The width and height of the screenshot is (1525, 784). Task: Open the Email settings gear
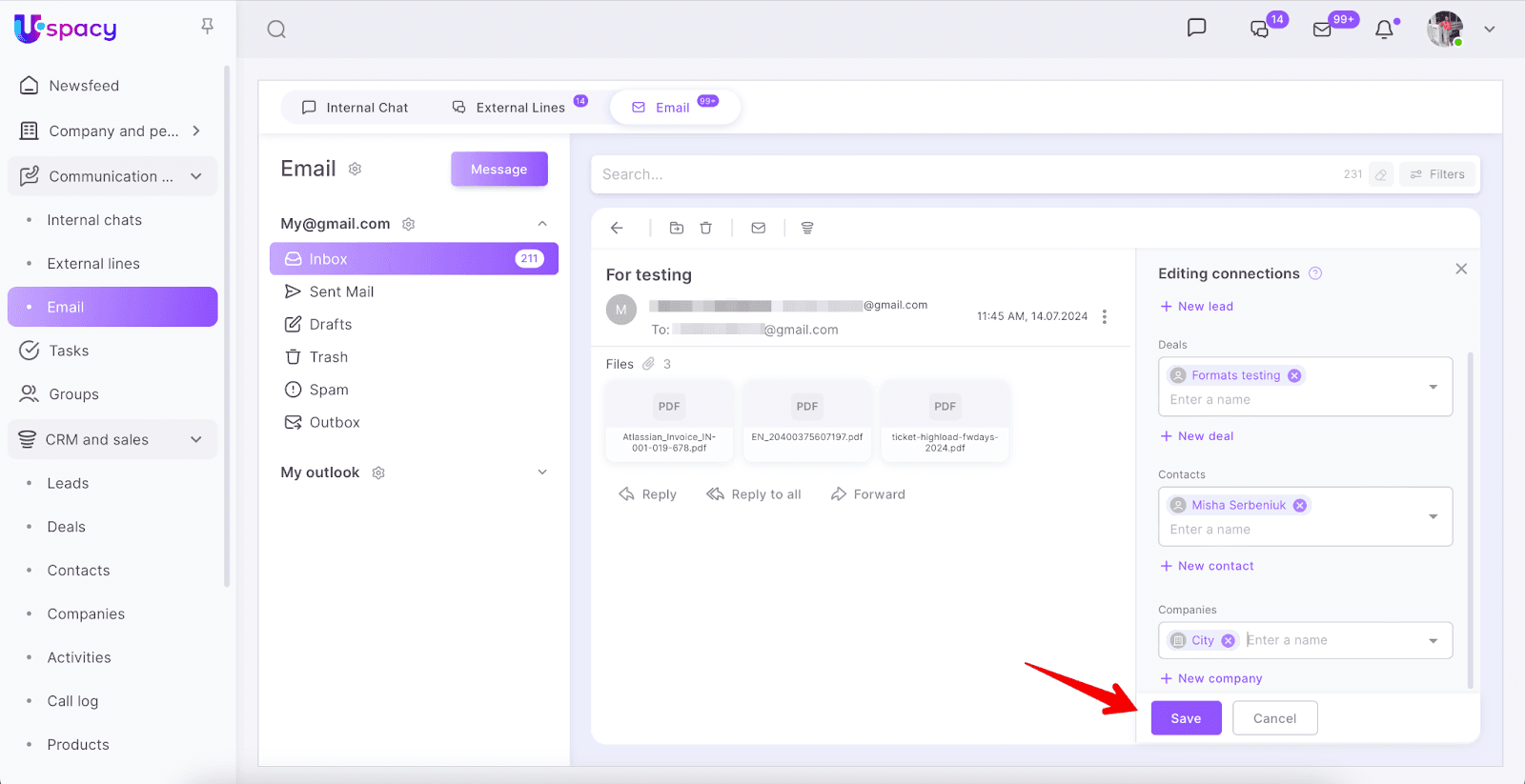tap(356, 169)
